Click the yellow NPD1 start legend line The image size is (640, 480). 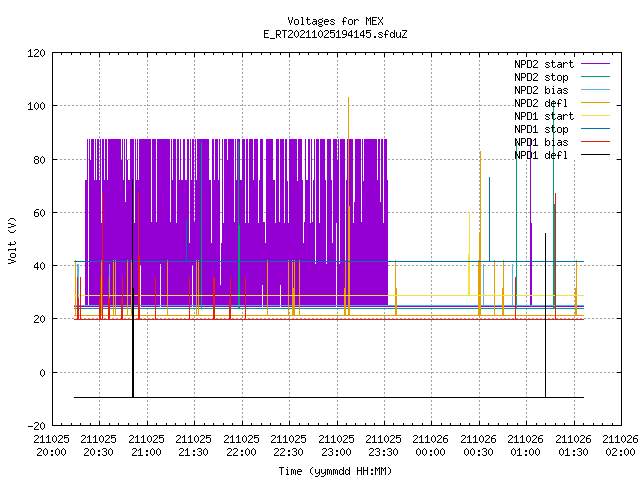click(x=596, y=116)
